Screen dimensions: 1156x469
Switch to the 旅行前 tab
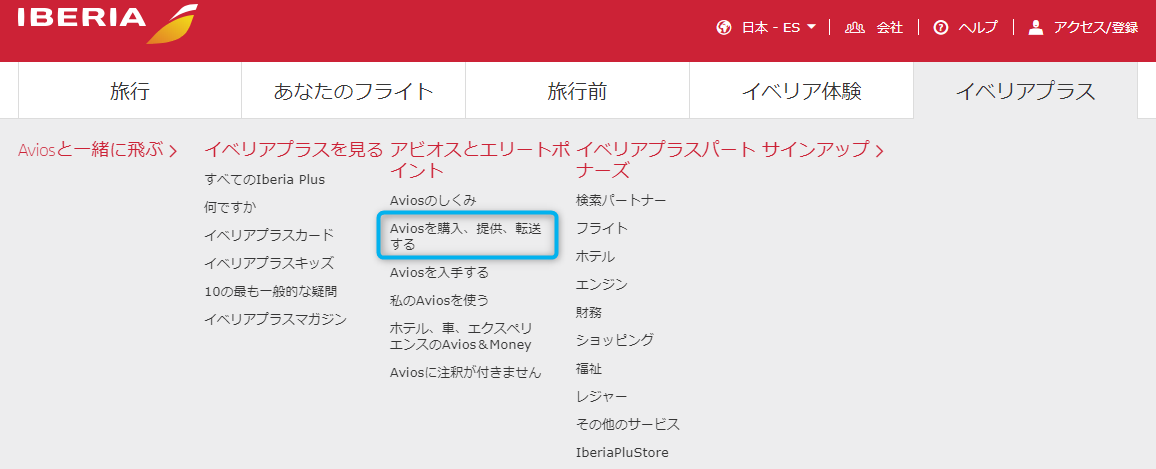click(x=577, y=92)
